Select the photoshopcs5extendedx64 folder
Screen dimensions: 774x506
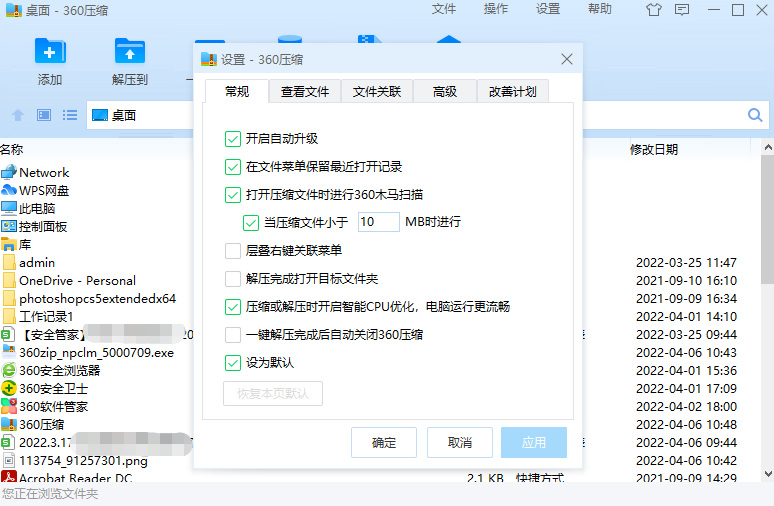click(x=89, y=299)
